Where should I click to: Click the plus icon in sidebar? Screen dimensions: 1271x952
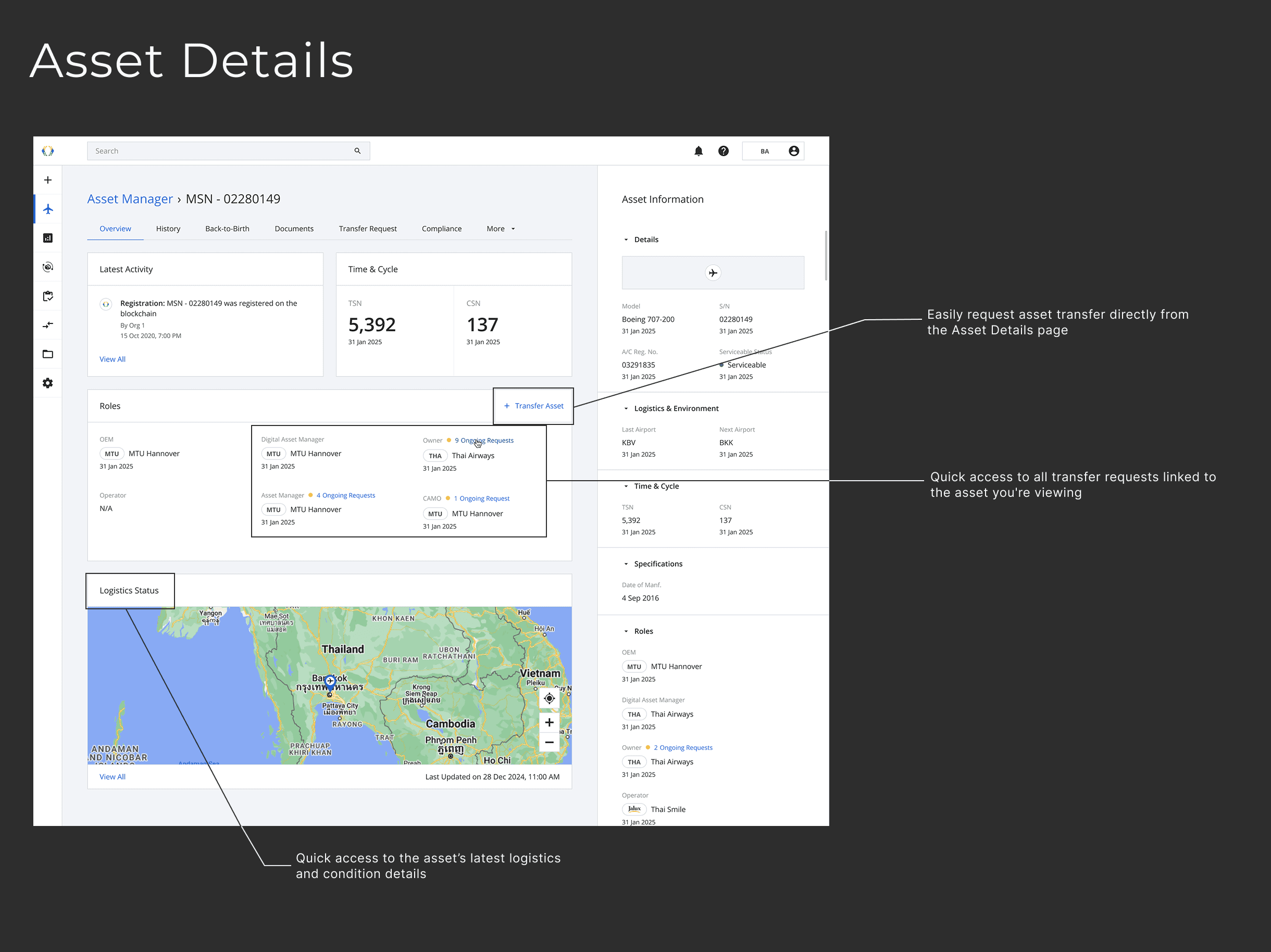click(x=48, y=180)
